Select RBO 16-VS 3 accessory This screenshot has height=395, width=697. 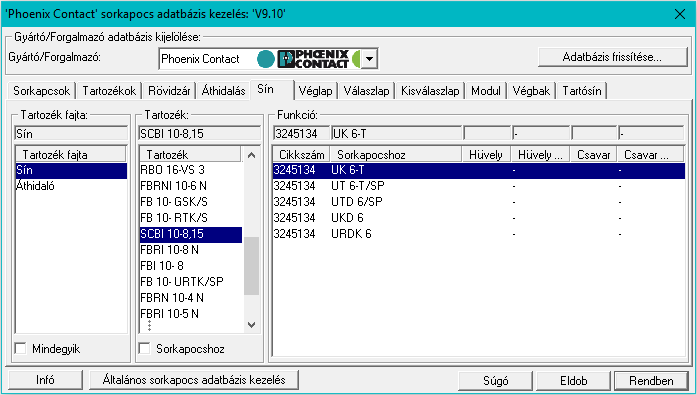(x=191, y=170)
